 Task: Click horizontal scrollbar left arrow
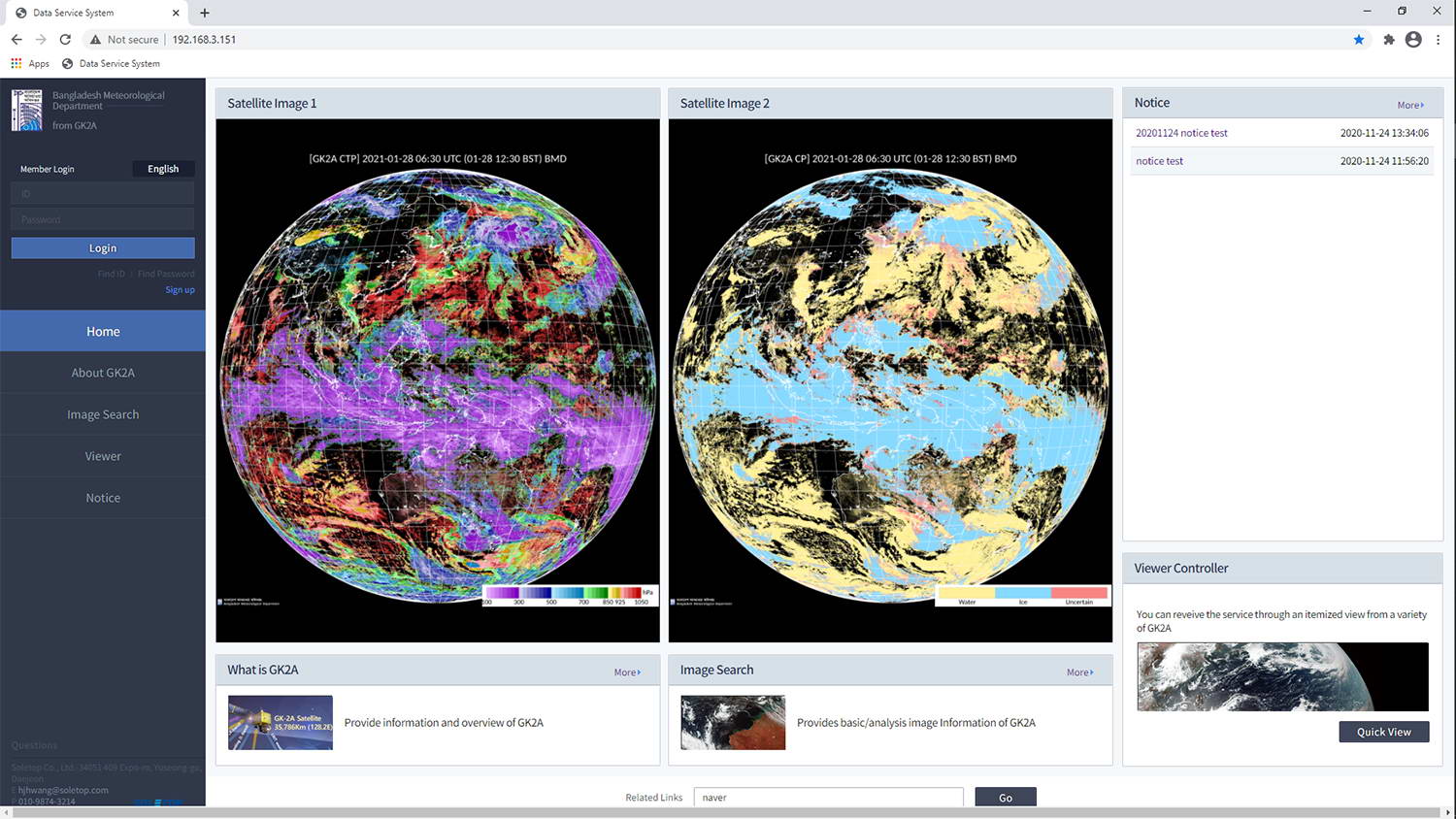pos(6,812)
